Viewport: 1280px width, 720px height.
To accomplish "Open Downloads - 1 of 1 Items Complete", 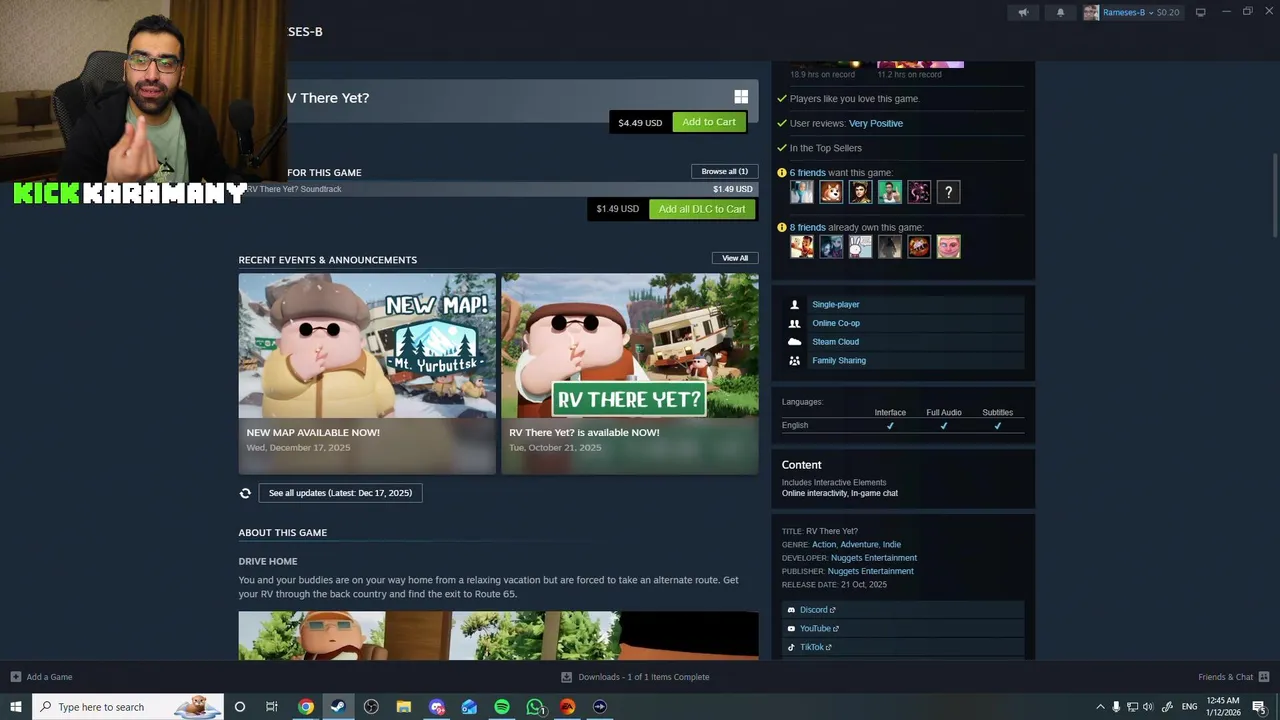I will point(635,677).
